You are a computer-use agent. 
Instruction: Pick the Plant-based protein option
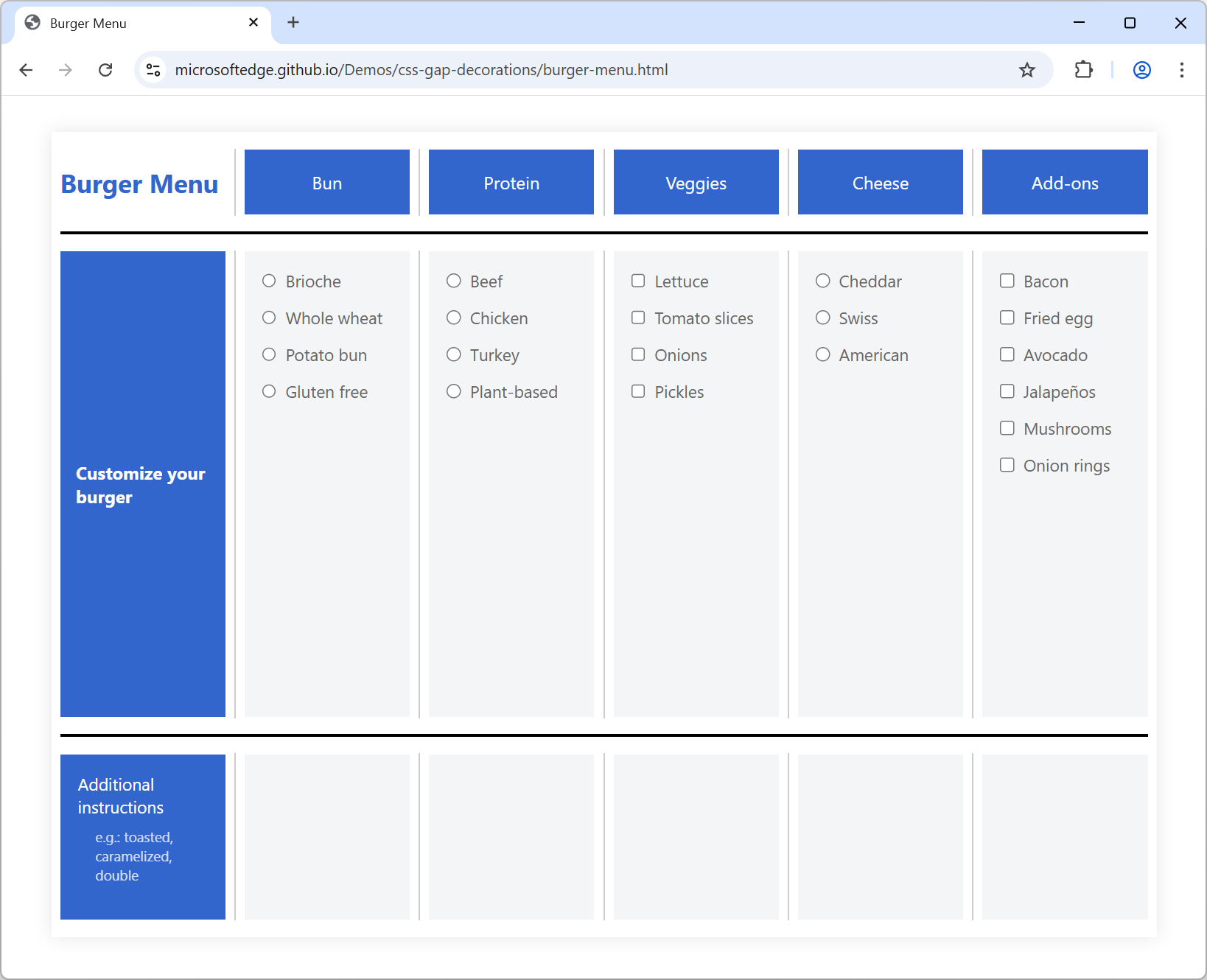coord(454,391)
